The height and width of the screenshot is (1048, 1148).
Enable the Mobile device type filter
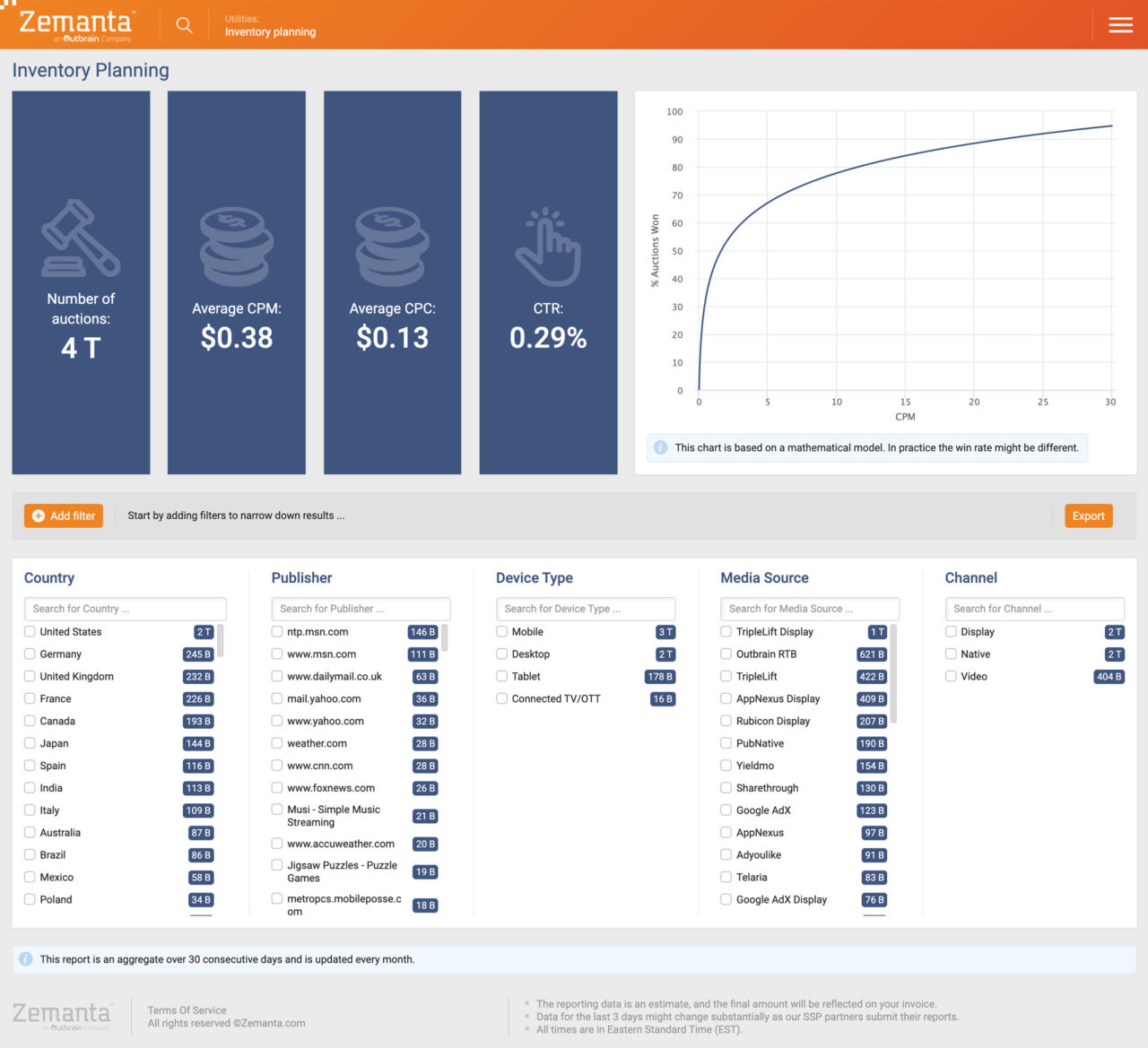point(501,631)
